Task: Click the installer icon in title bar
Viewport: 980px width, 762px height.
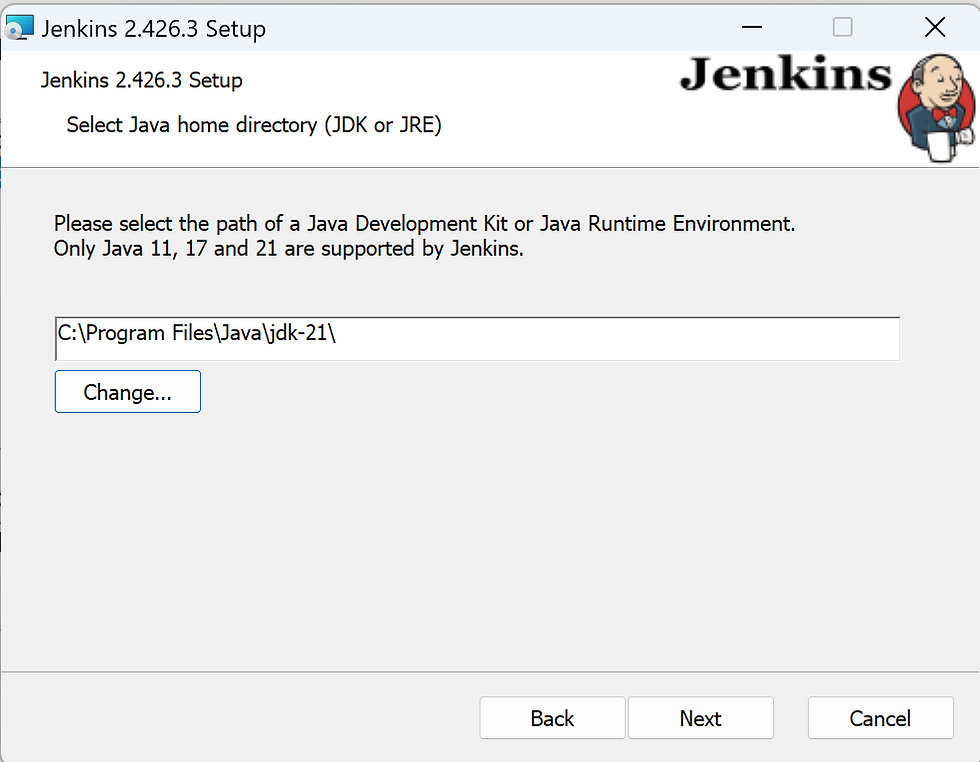Action: pos(19,28)
